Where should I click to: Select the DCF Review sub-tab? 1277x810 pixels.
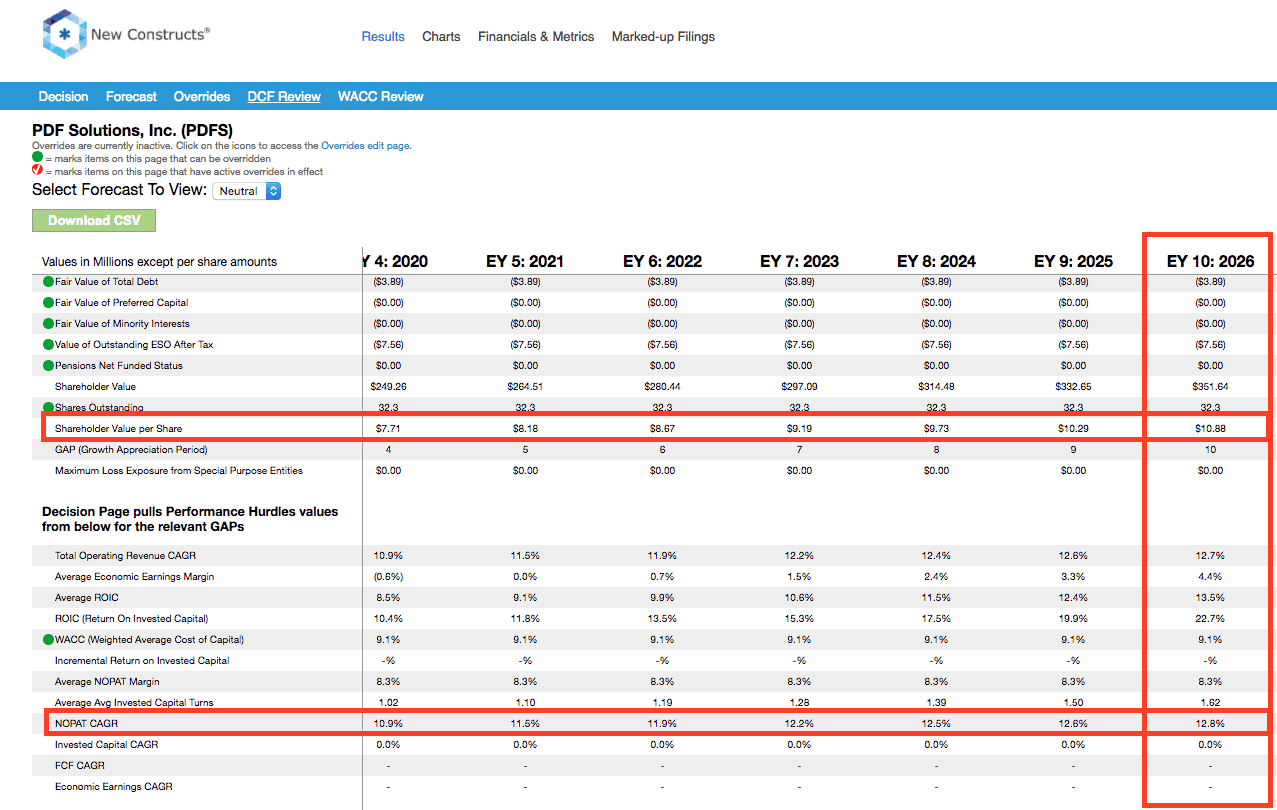pos(284,97)
